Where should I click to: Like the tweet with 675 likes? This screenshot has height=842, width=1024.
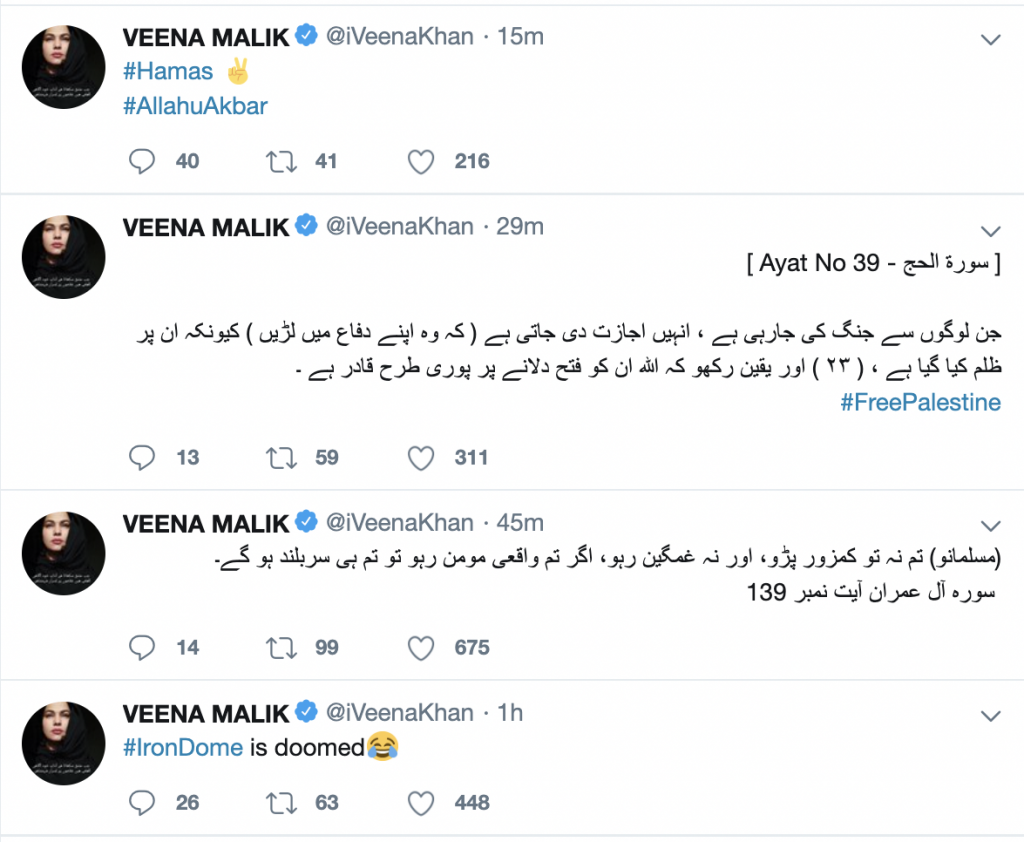[422, 647]
